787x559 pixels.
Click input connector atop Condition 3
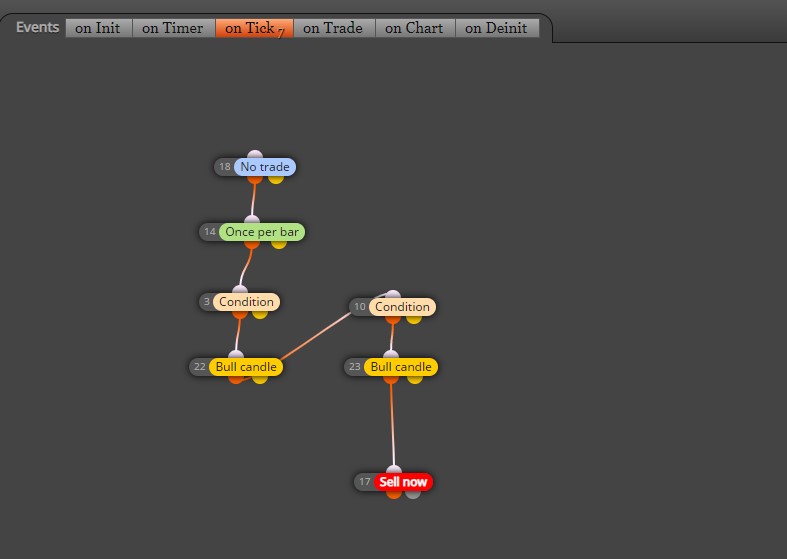click(240, 289)
